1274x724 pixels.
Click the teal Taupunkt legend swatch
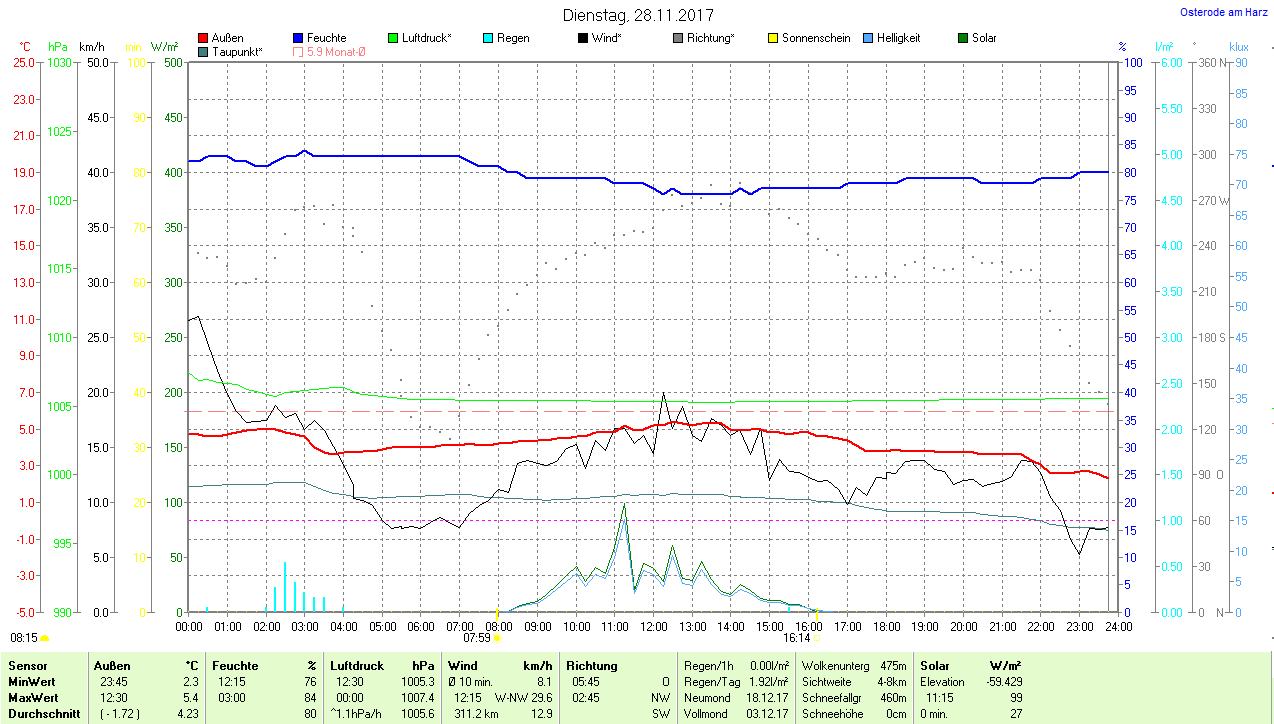click(x=204, y=51)
